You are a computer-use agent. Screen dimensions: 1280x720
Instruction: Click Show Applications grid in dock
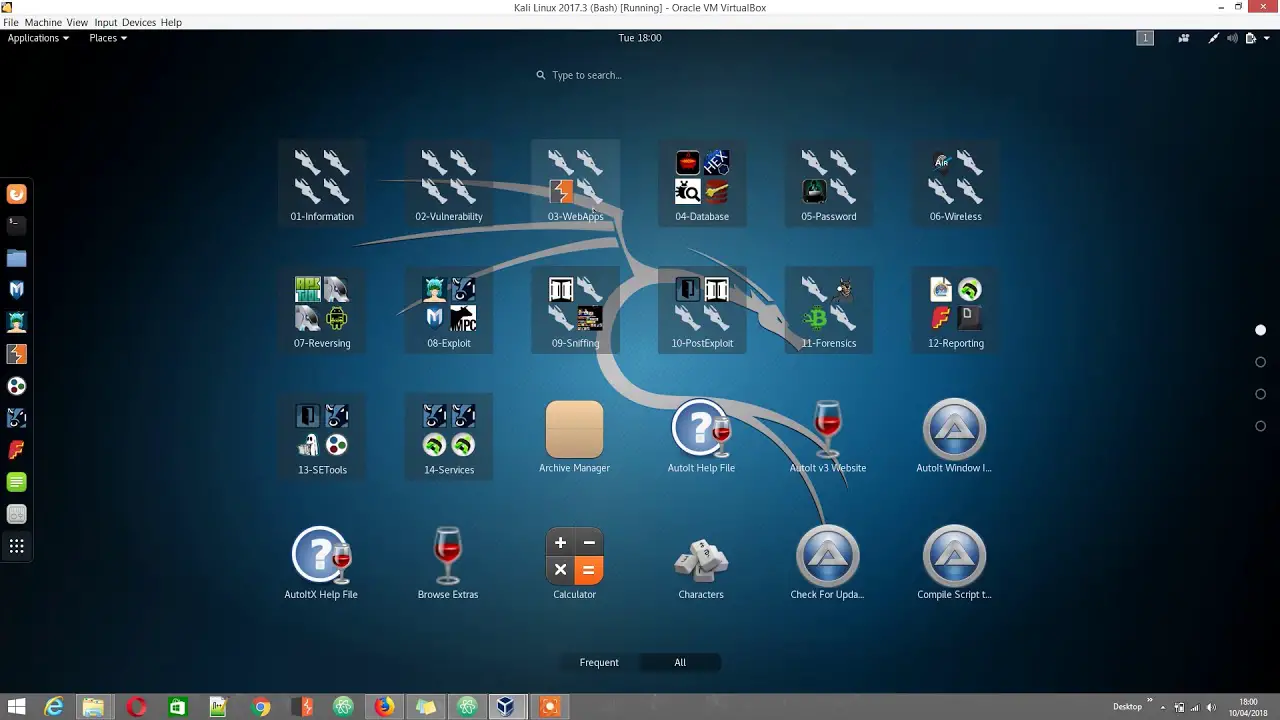click(x=16, y=546)
